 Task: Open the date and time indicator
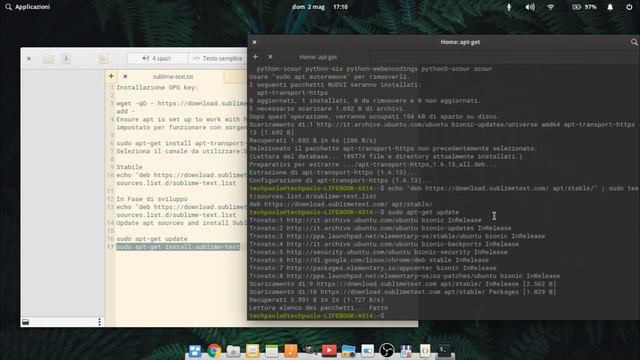pyautogui.click(x=320, y=7)
